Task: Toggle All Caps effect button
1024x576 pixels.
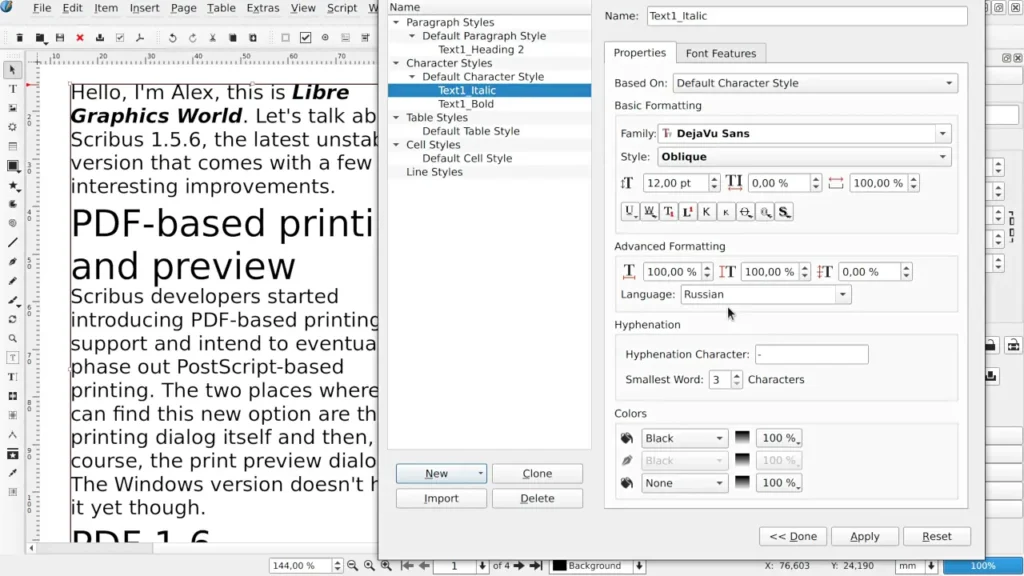Action: point(707,212)
